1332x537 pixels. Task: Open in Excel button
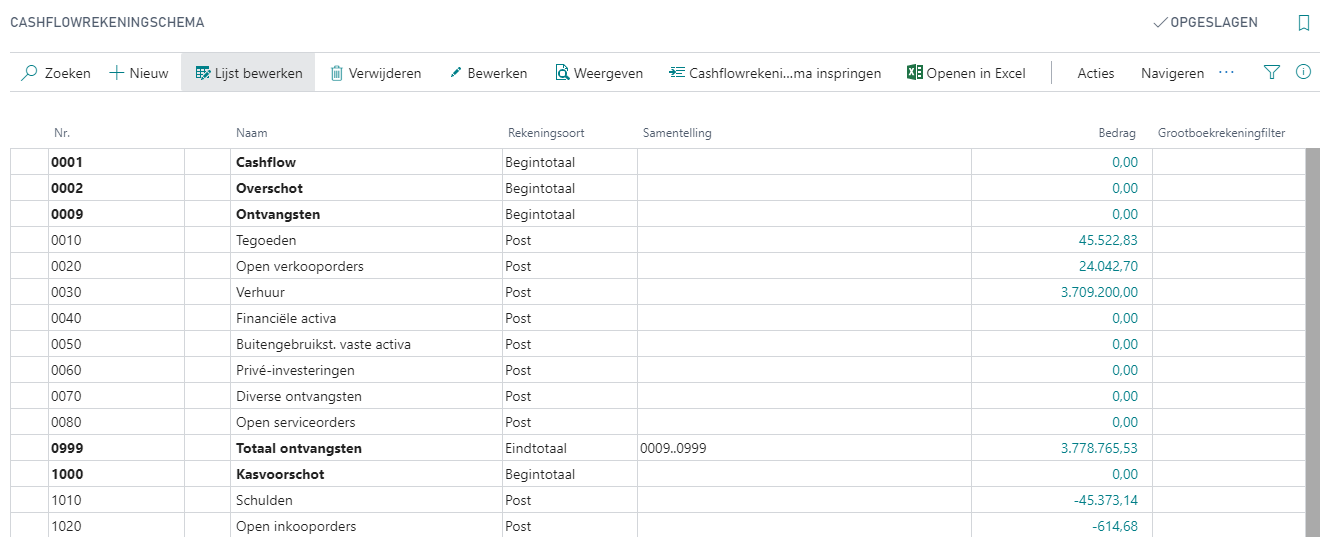coord(966,73)
